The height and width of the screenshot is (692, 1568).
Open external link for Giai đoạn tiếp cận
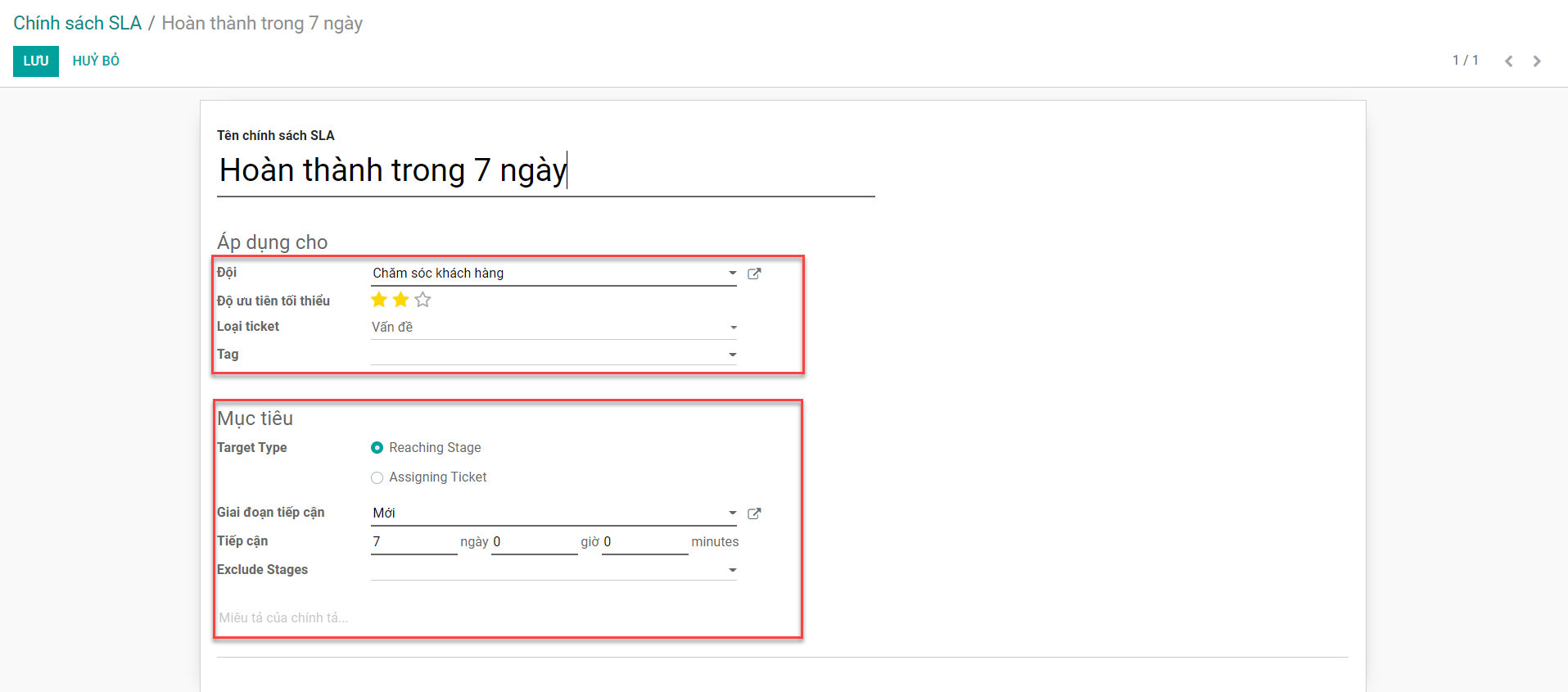tap(754, 513)
